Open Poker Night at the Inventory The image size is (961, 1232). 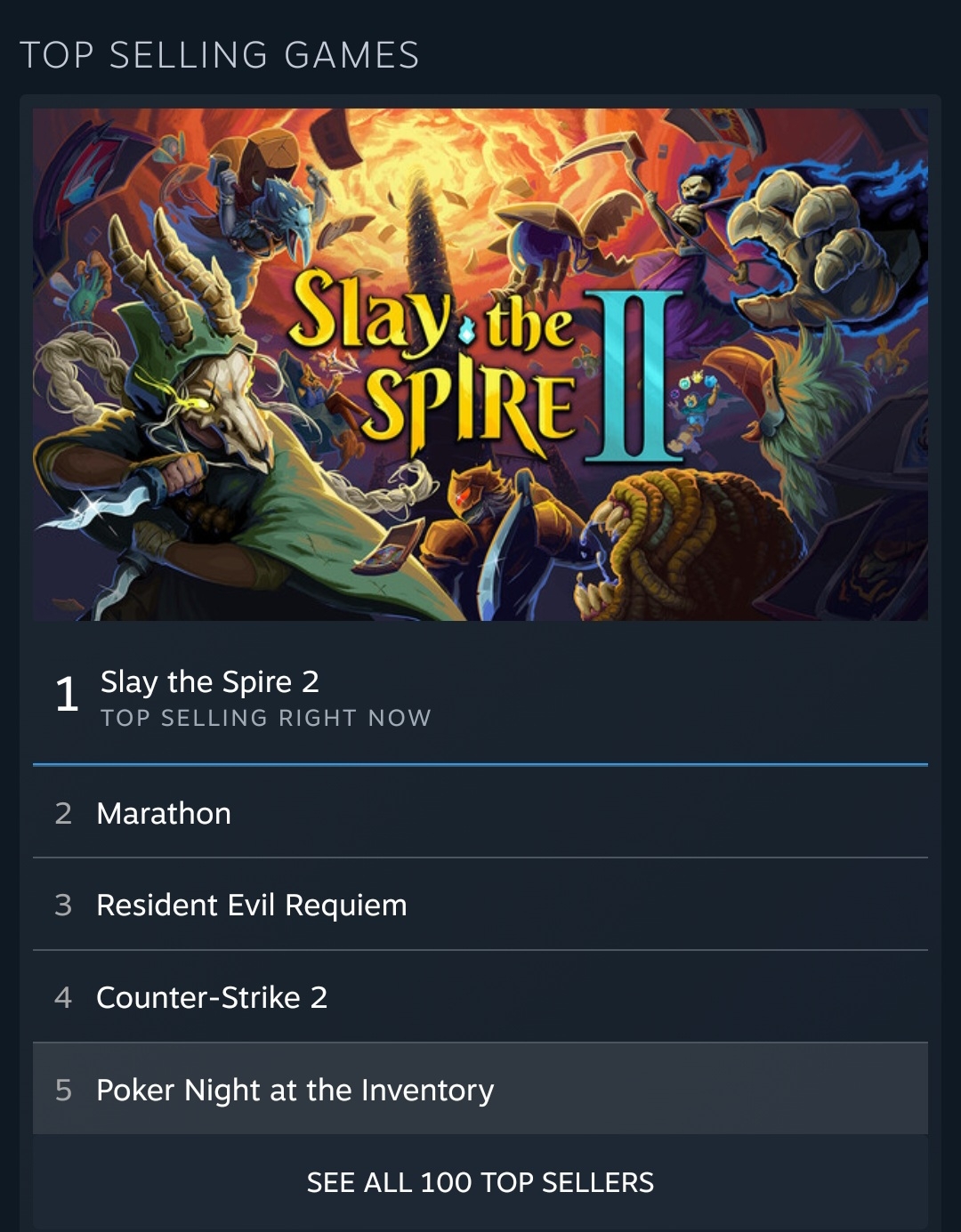[x=295, y=1090]
